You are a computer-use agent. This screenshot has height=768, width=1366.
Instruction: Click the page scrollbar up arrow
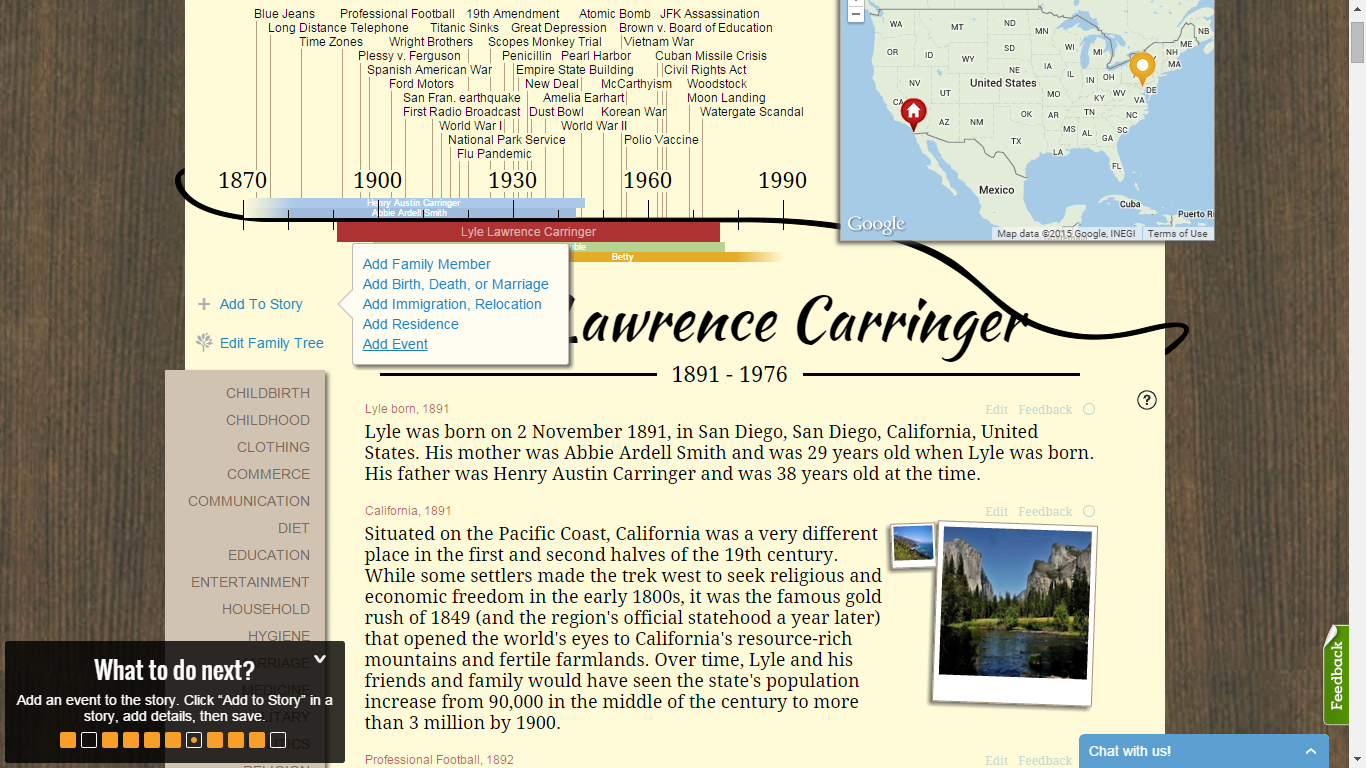tap(1357, 8)
